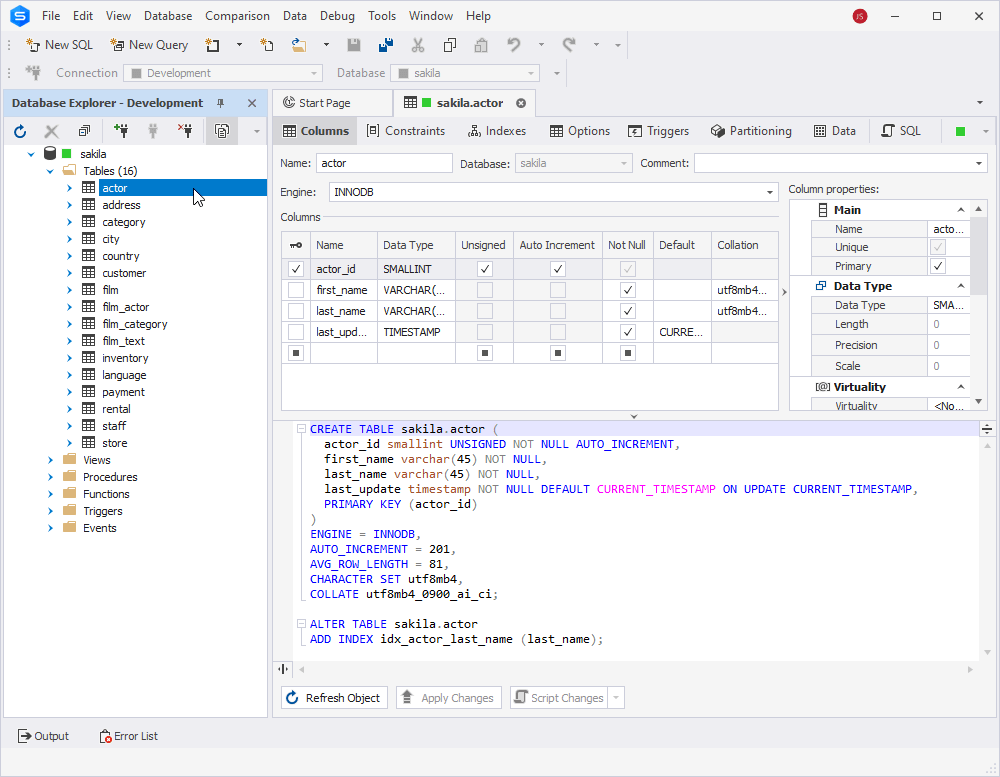Disconnect the connection using the red plug icon

(x=186, y=131)
